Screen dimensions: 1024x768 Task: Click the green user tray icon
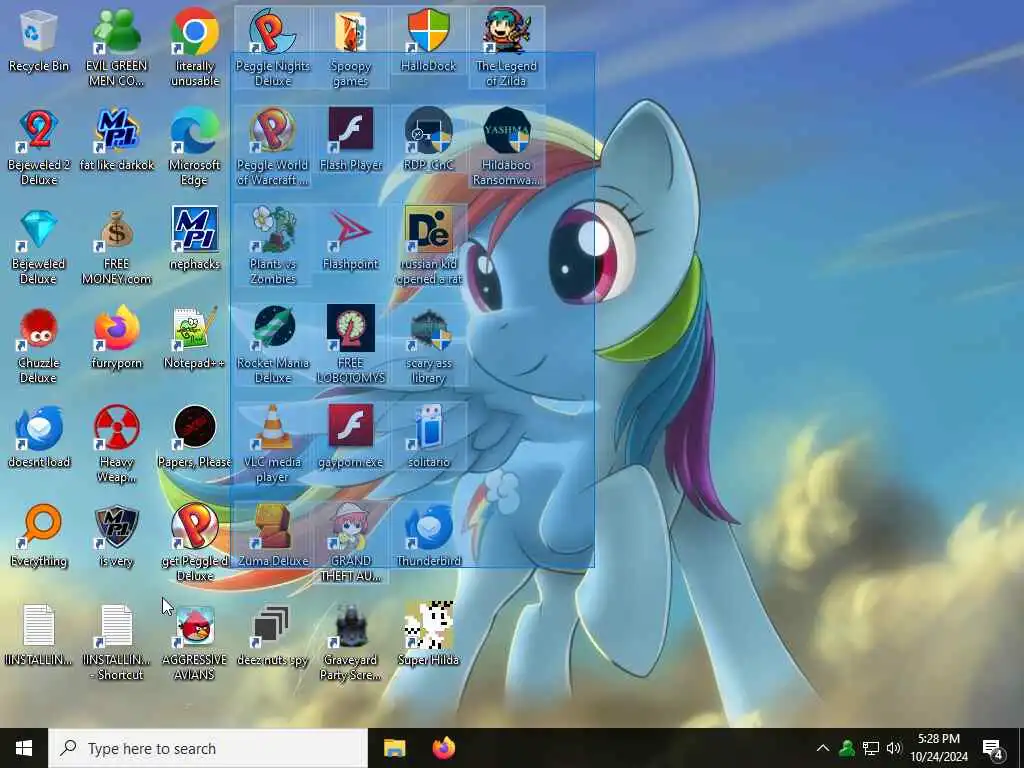point(847,748)
